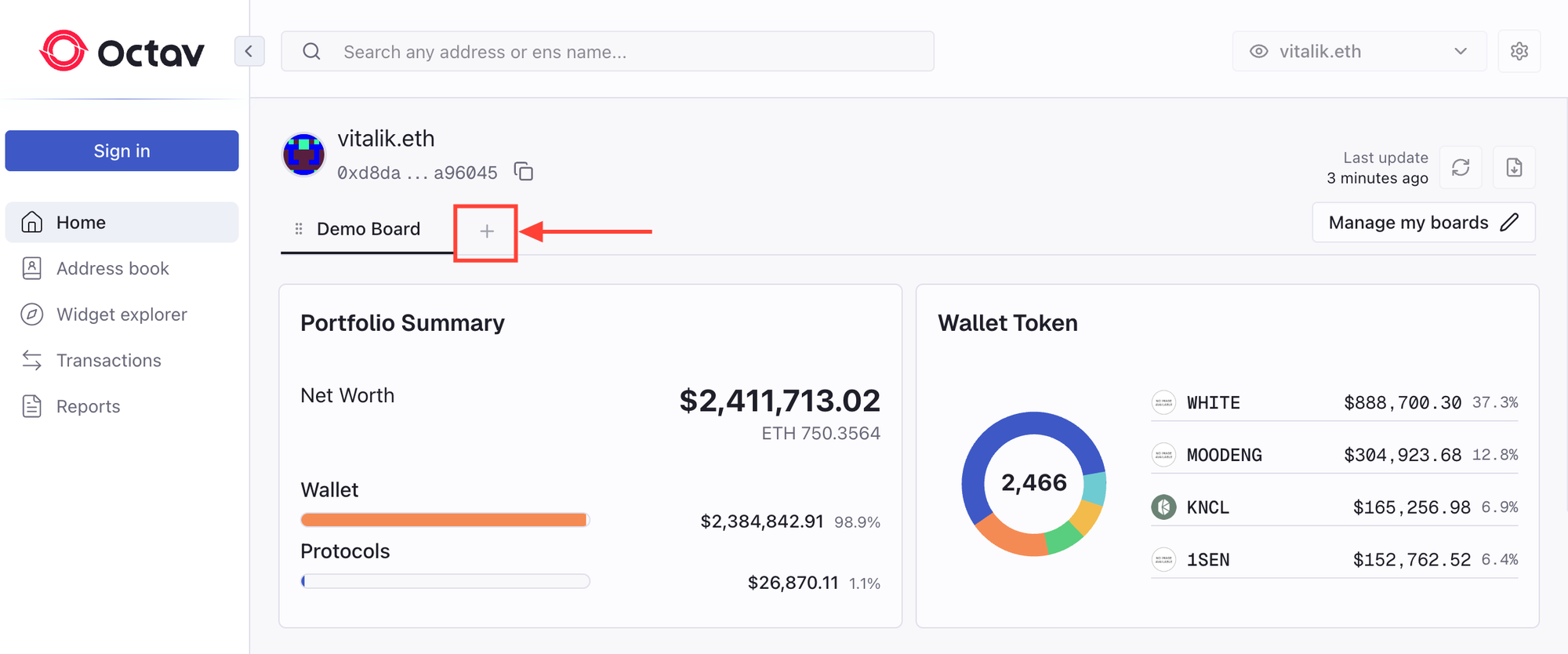Click net worth value $2,411,713.02
1568x654 pixels.
[779, 401]
